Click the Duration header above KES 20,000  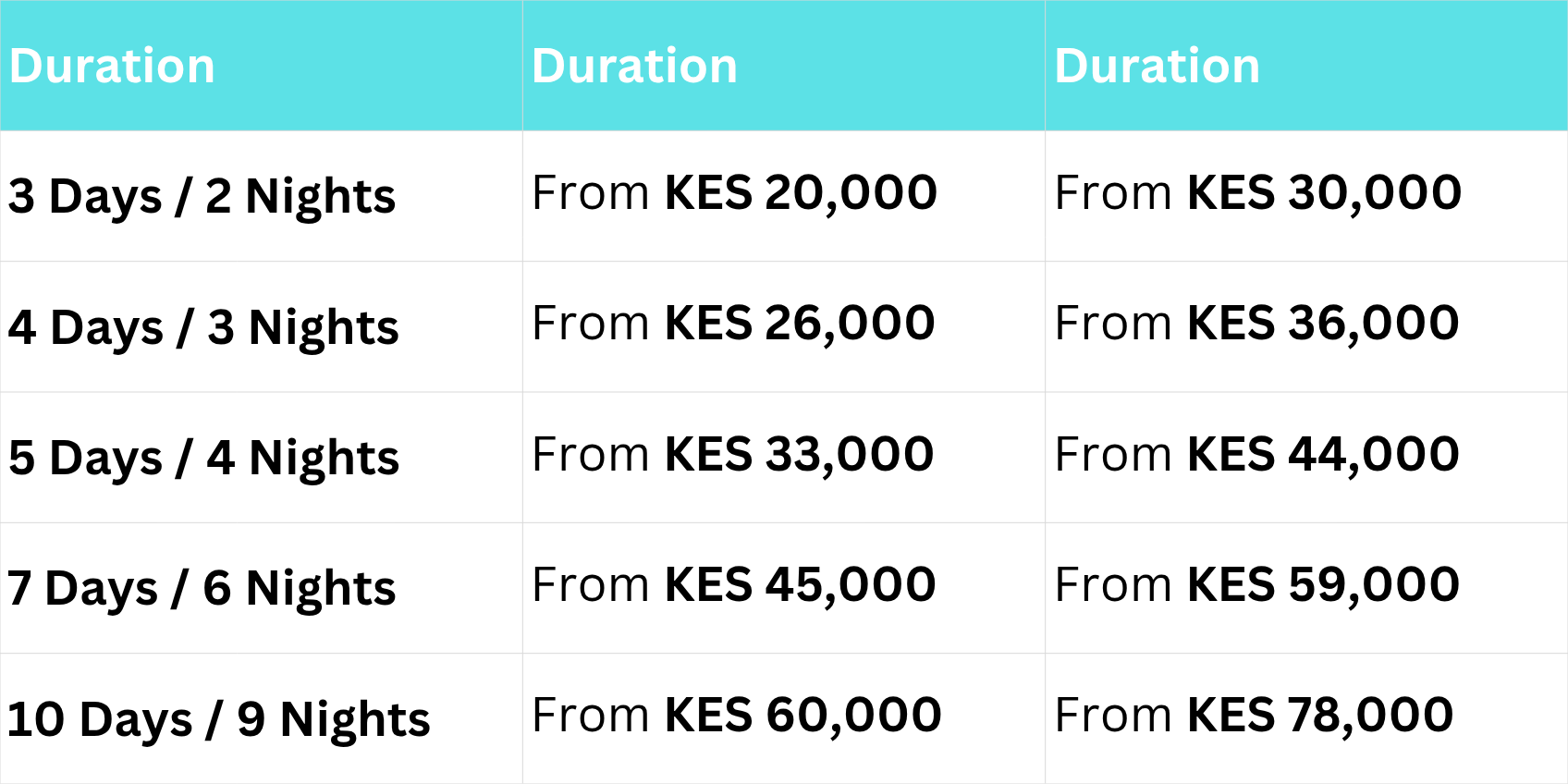[x=634, y=67]
